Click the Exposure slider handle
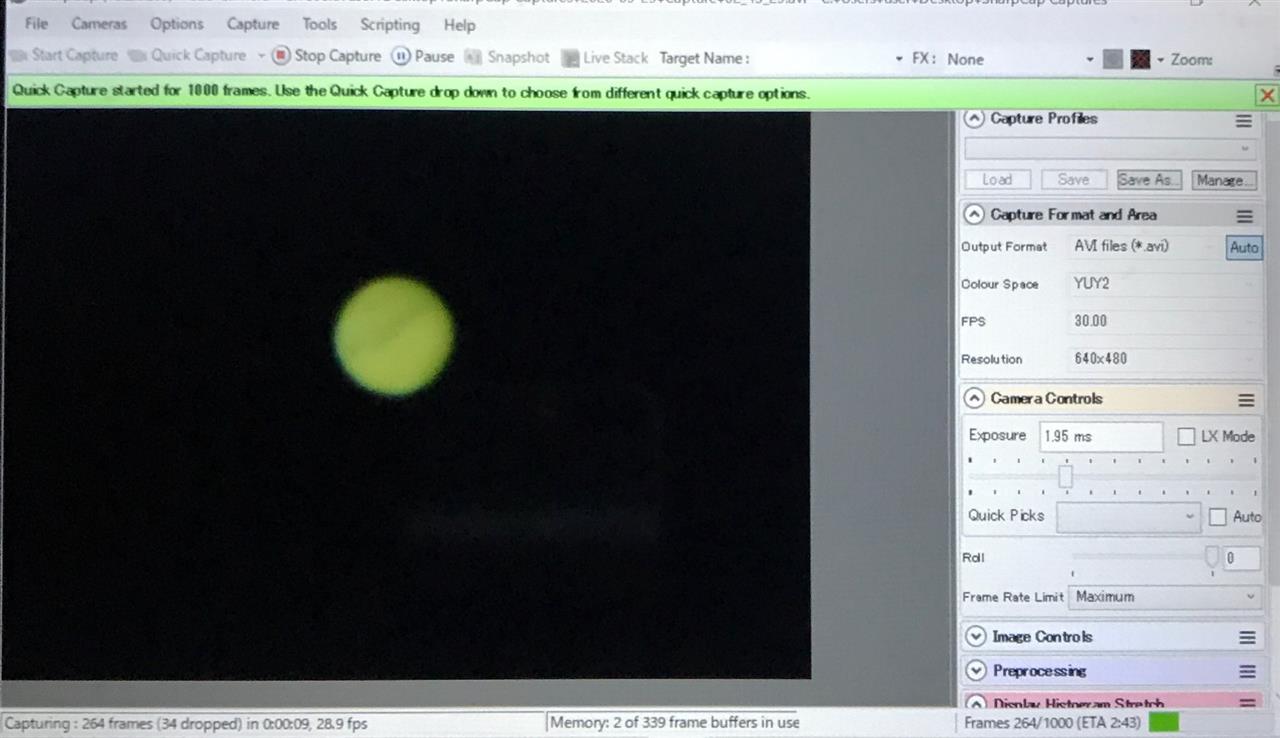The image size is (1280, 738). (x=1065, y=477)
